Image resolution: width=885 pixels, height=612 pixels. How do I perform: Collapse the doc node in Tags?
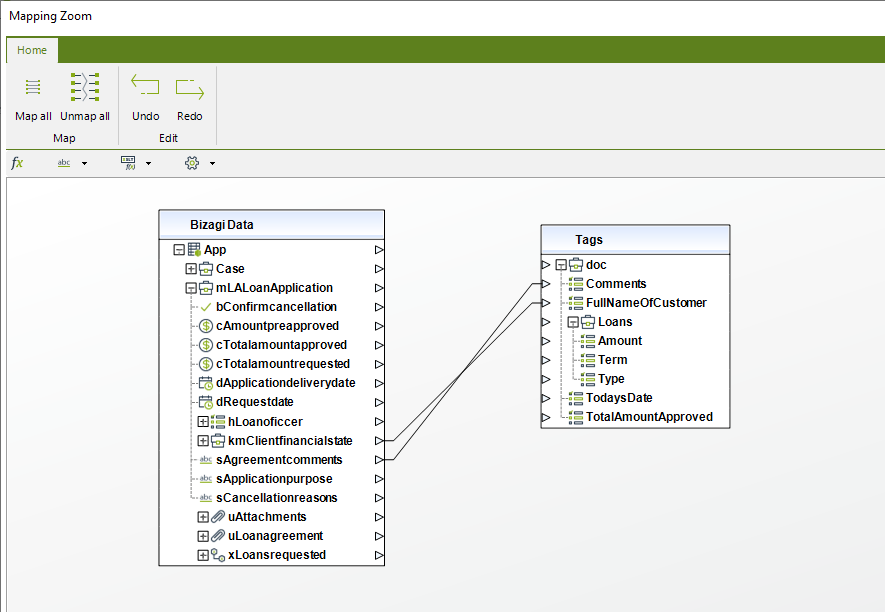tap(560, 265)
